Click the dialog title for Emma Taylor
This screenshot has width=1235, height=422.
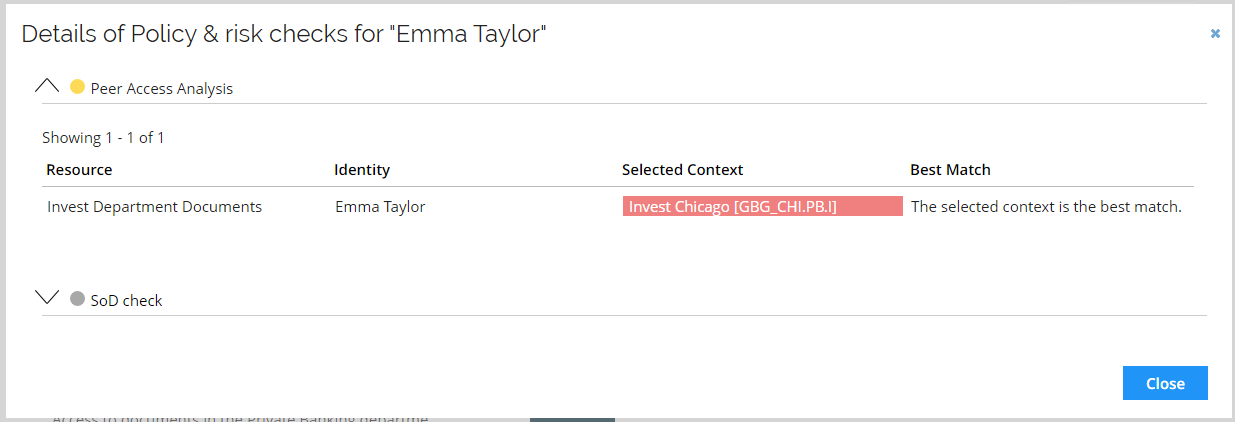coord(284,34)
